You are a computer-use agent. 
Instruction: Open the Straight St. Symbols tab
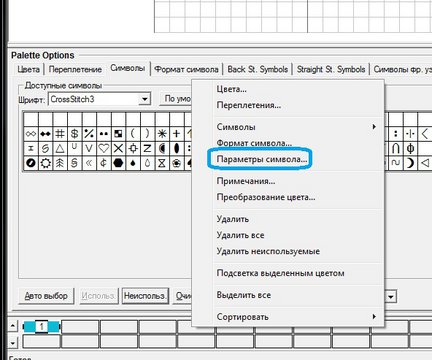(331, 69)
